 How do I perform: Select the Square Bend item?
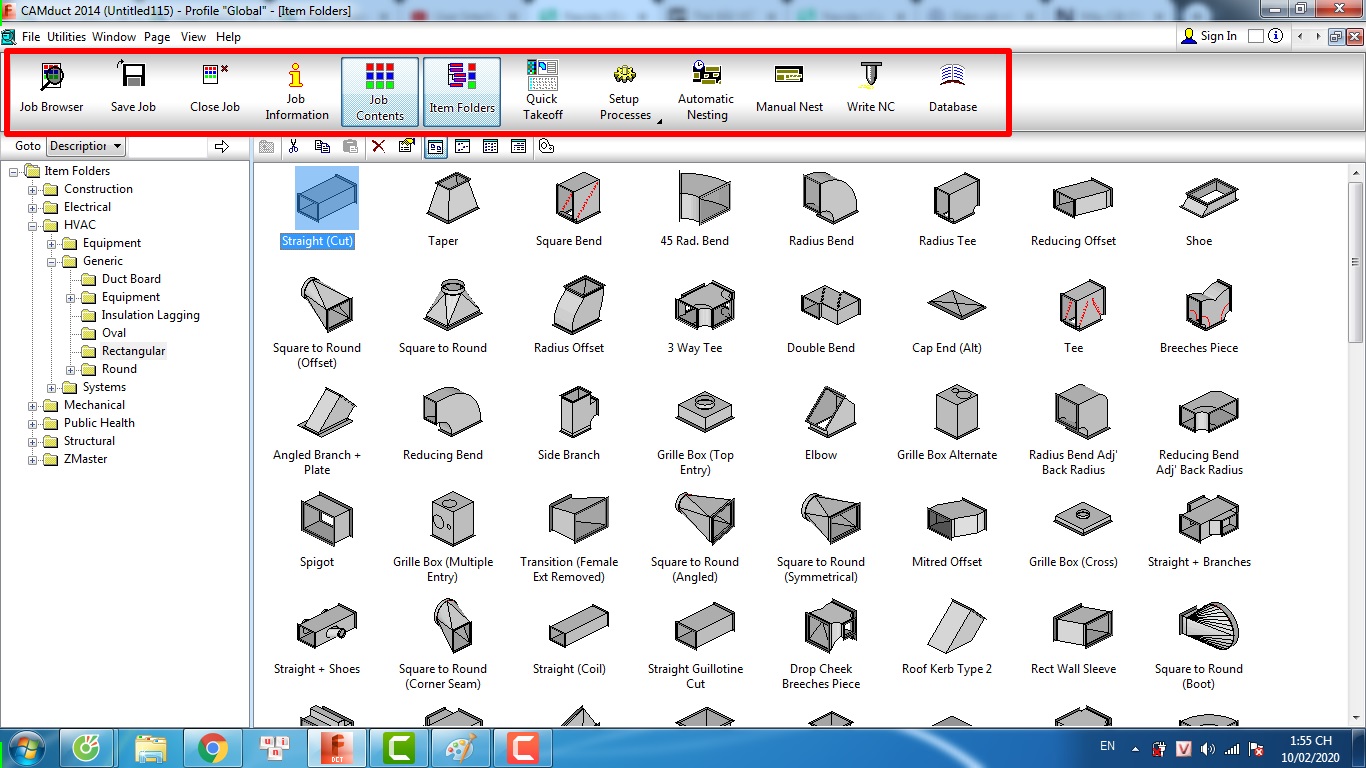(x=569, y=209)
